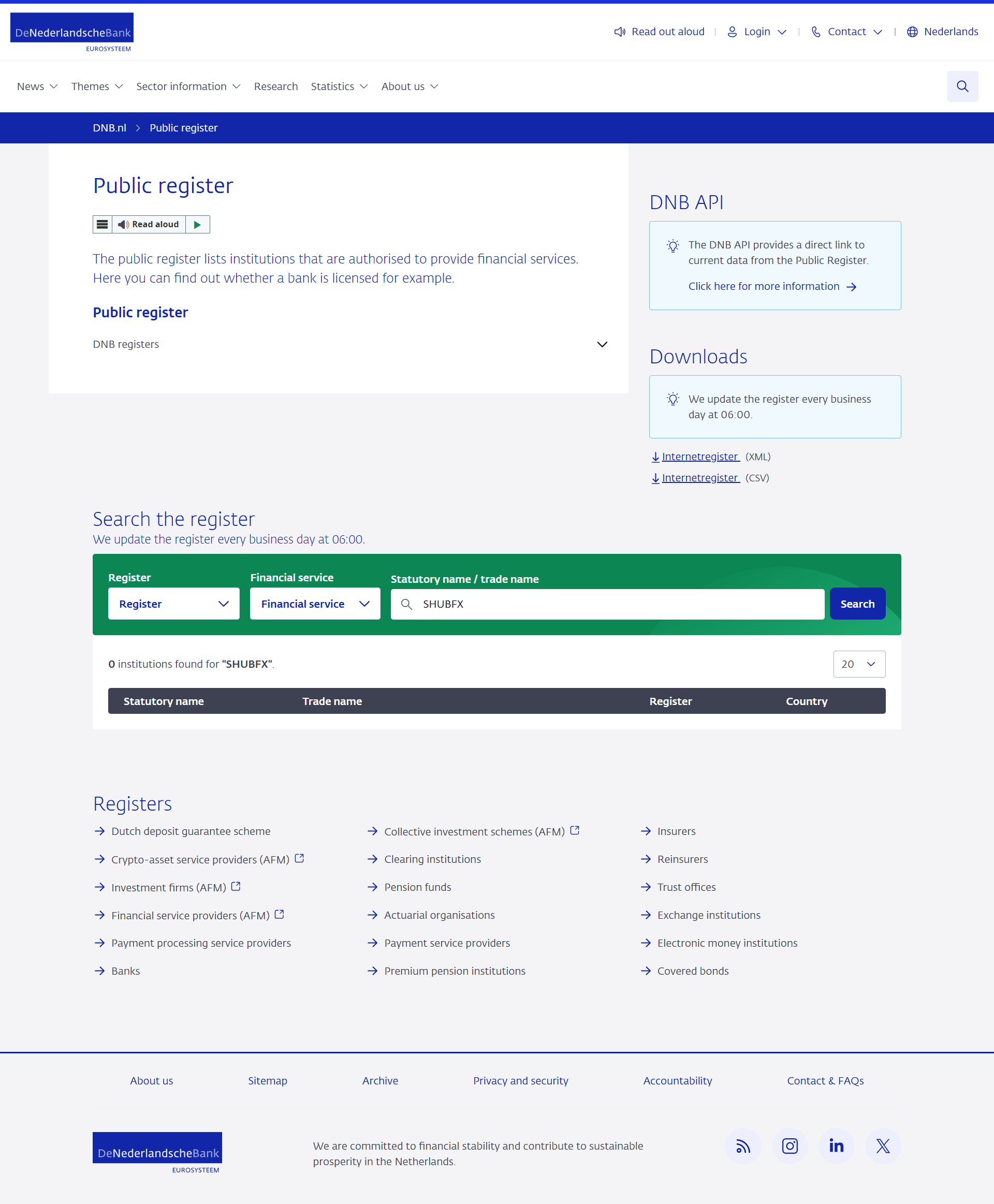Image resolution: width=994 pixels, height=1204 pixels.
Task: Click the Nederlands globe language icon
Action: click(x=912, y=32)
